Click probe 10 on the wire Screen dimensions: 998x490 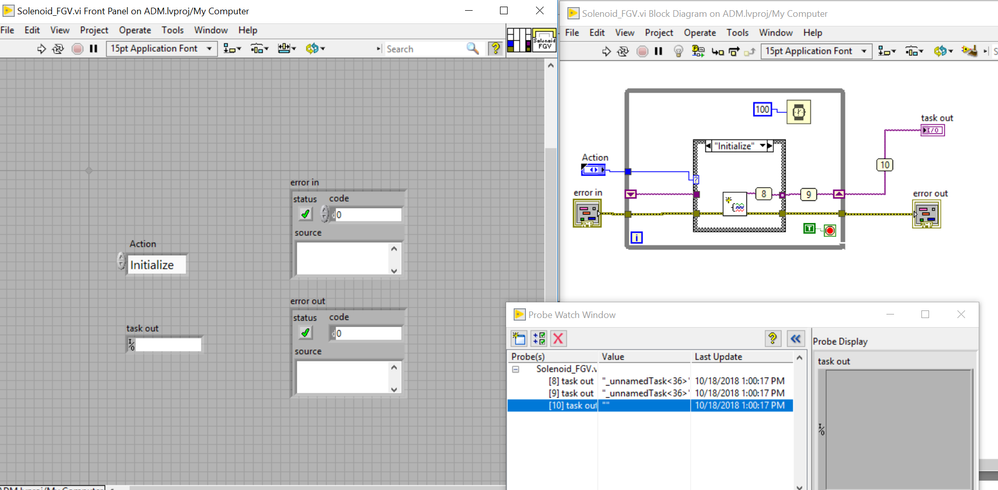[885, 164]
